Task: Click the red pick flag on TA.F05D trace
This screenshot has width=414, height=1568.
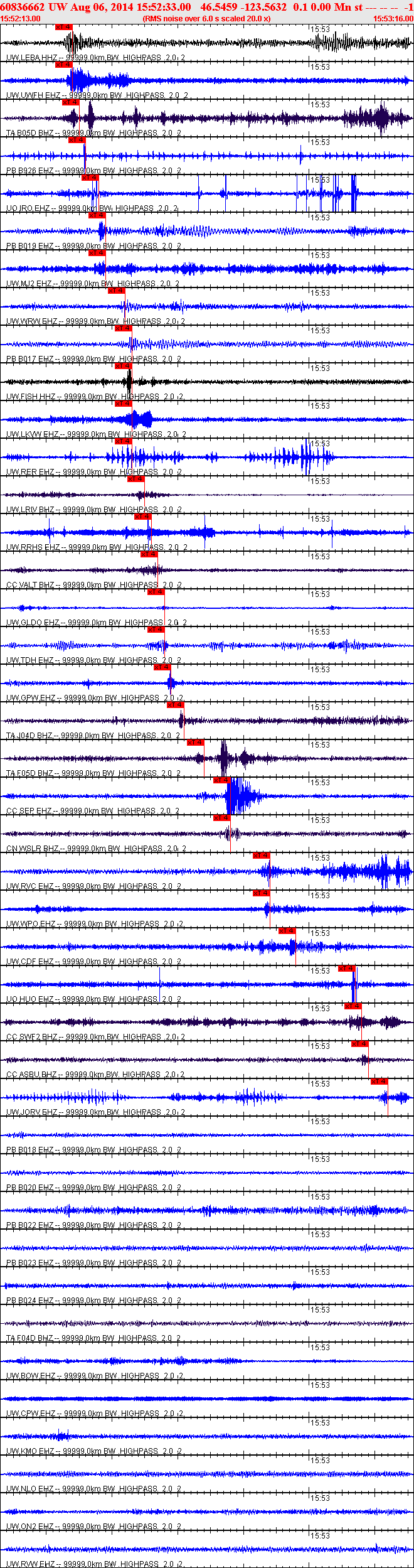Action: (x=196, y=743)
